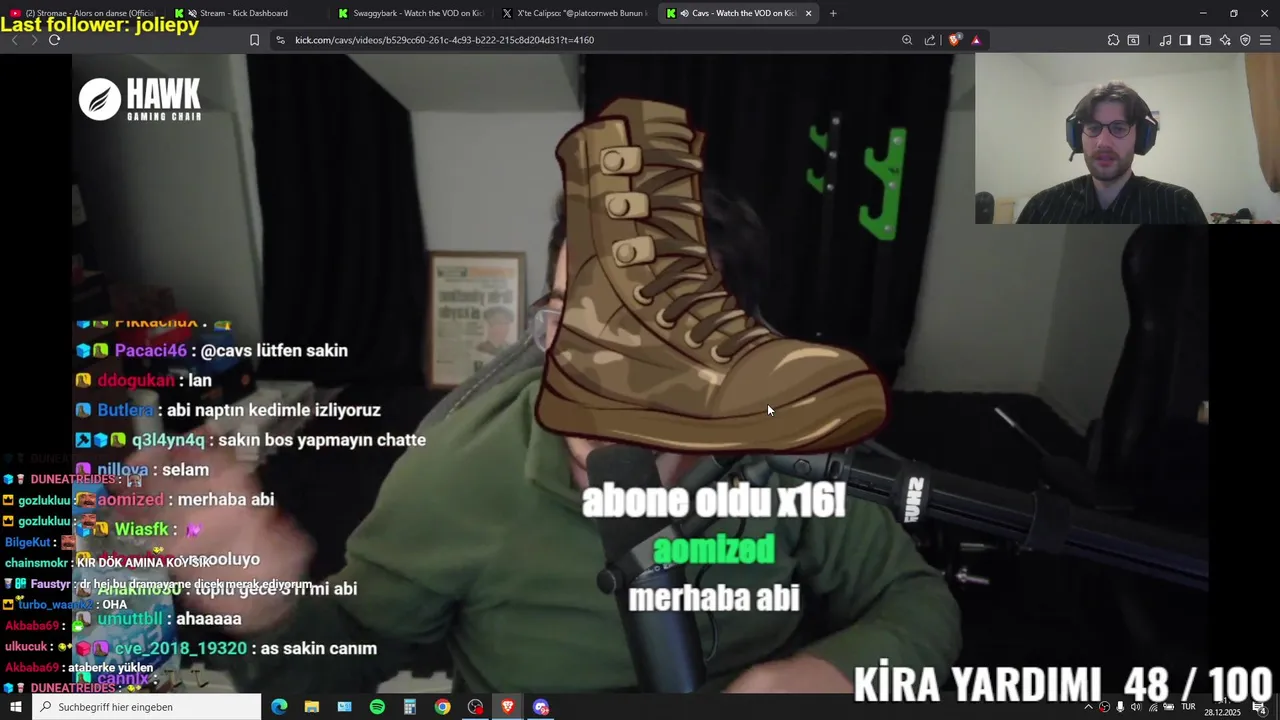Open the Calculator from the taskbar
This screenshot has height=720, width=1280.
410,707
